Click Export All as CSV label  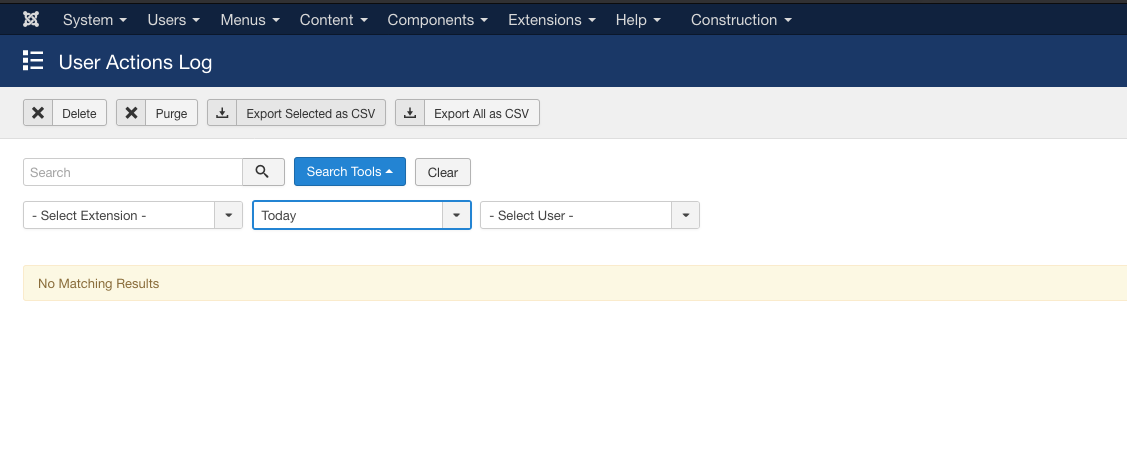pyautogui.click(x=482, y=114)
